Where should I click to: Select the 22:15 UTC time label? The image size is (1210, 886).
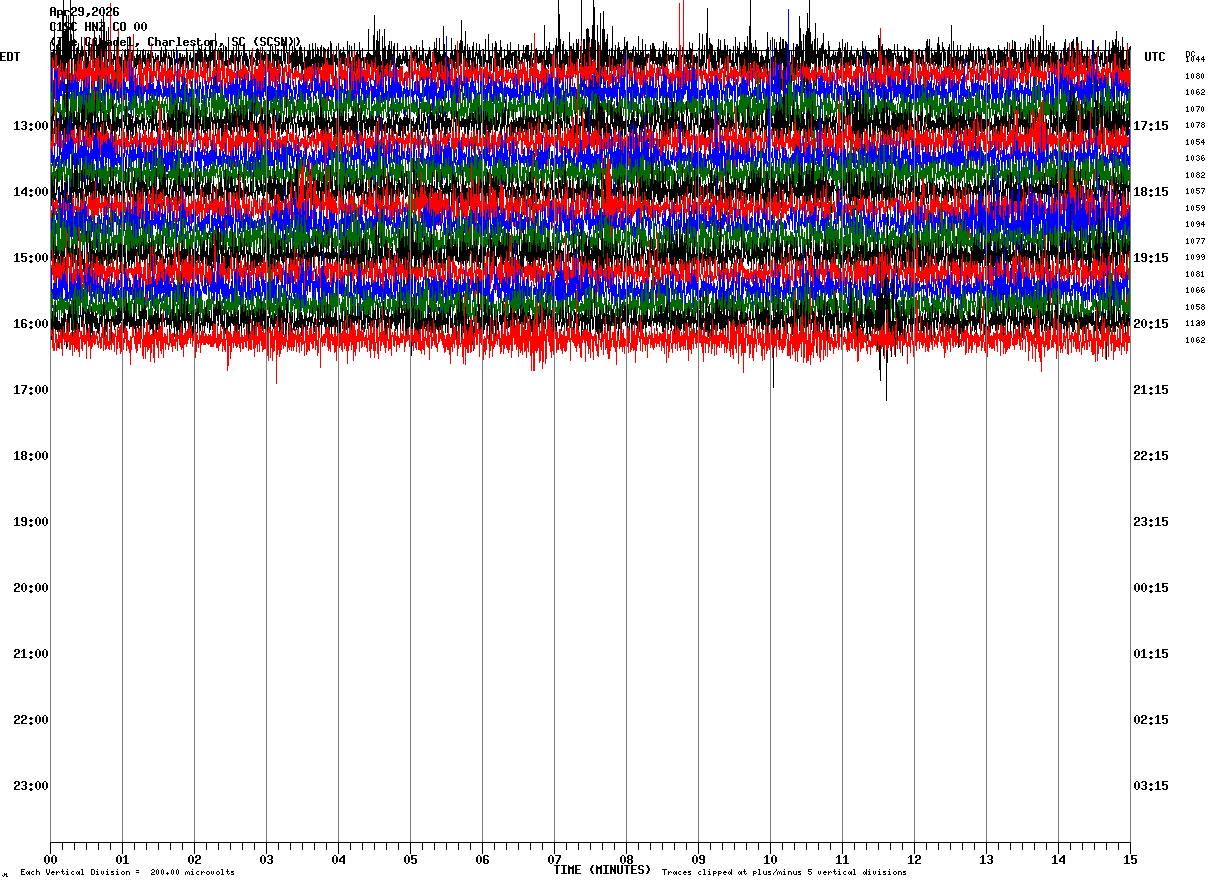click(x=1151, y=456)
